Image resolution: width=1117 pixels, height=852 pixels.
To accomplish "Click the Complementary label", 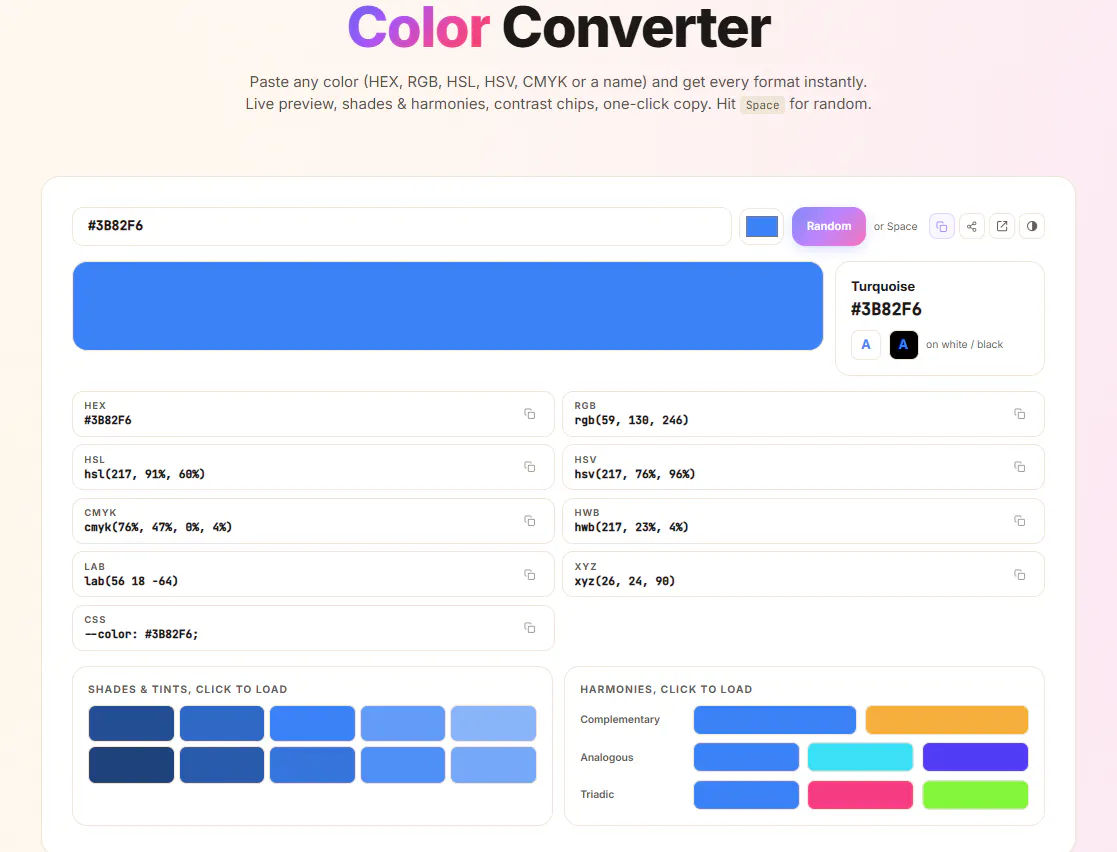I will pos(620,719).
